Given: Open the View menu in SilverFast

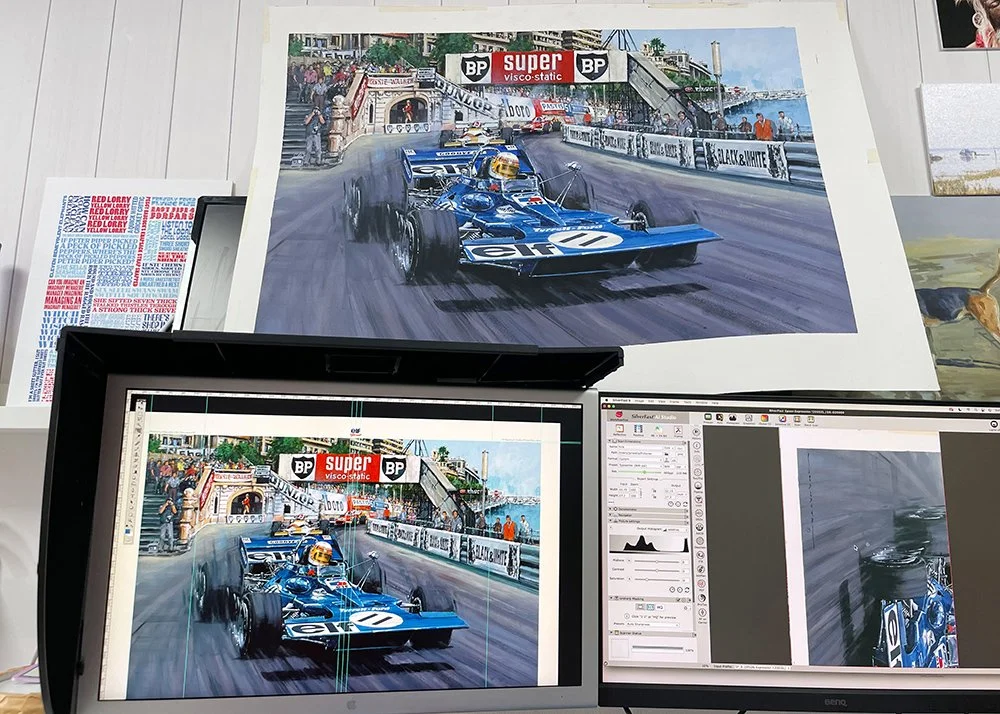Looking at the screenshot, I should [x=662, y=402].
